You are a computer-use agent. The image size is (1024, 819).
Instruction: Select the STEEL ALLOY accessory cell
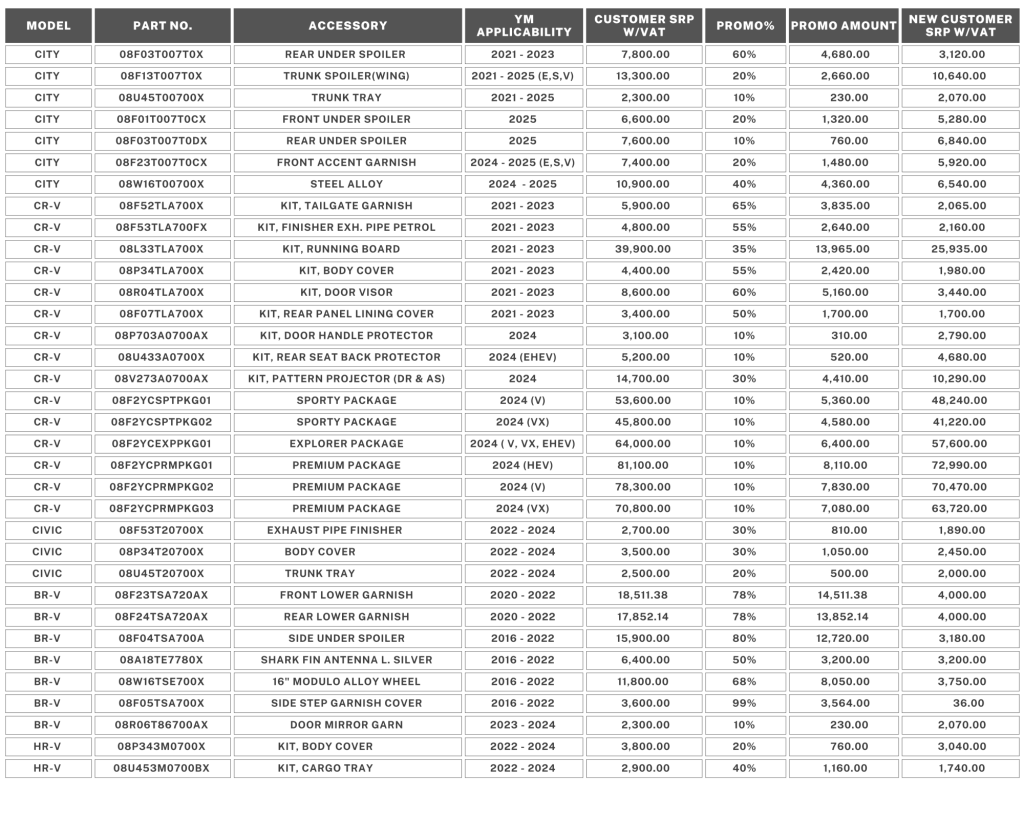(347, 184)
